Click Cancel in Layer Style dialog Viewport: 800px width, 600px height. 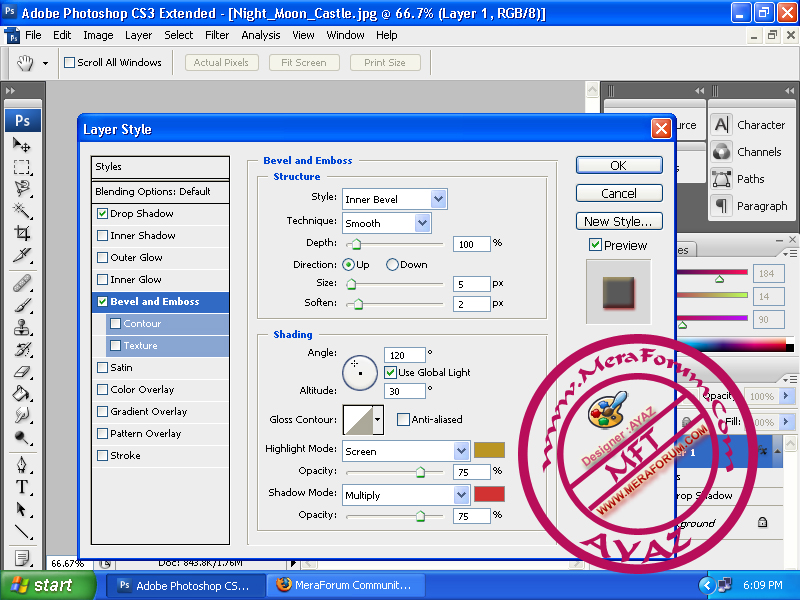[619, 193]
